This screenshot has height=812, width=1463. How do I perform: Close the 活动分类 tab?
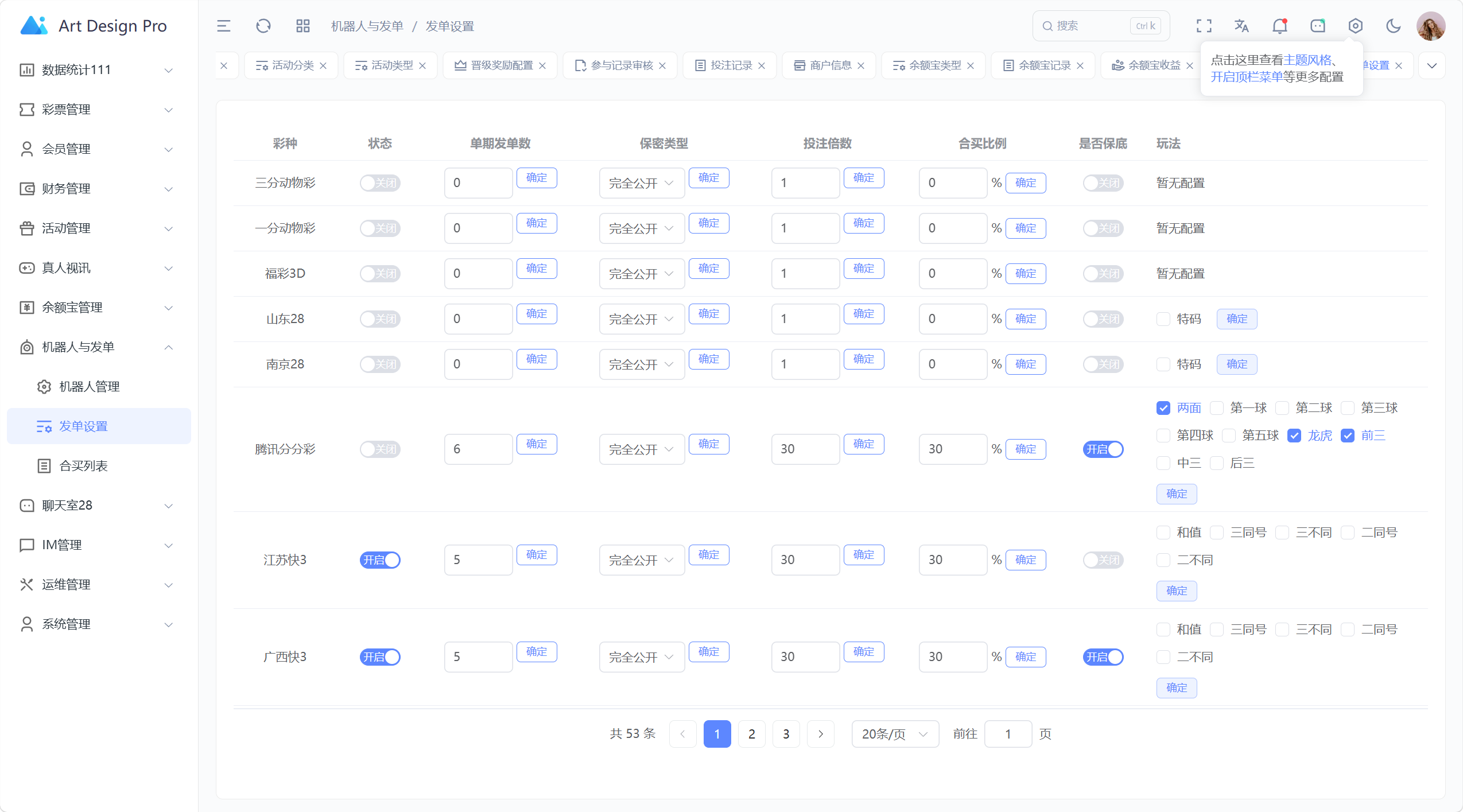pos(323,65)
